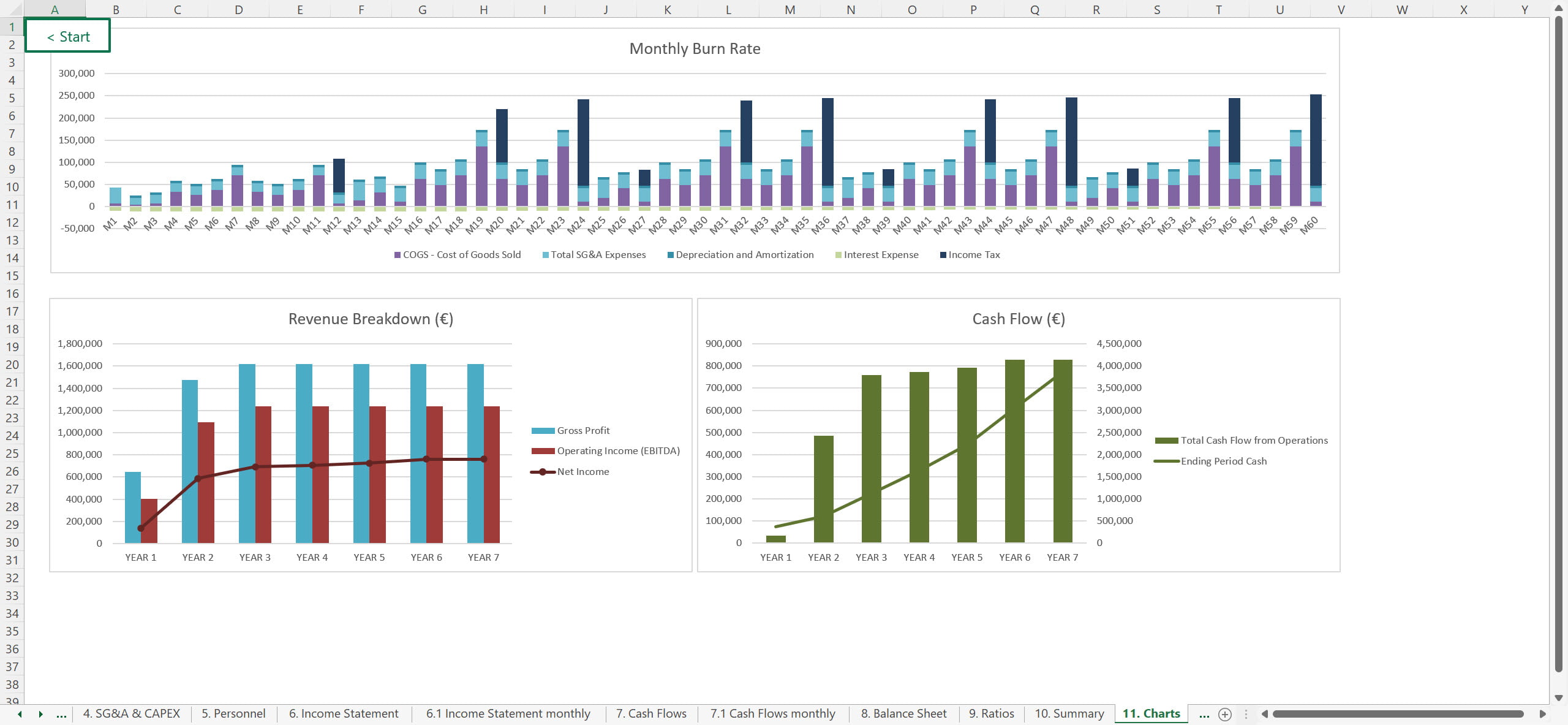
Task: Click Ending Period Cash legend entry
Action: pyautogui.click(x=1223, y=461)
